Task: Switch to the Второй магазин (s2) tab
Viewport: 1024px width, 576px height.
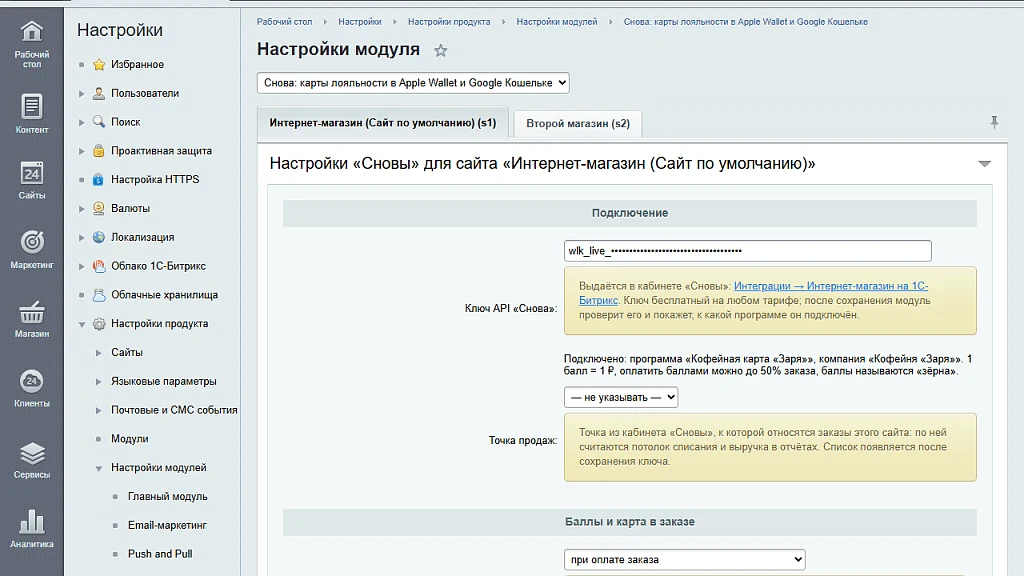Action: click(578, 123)
